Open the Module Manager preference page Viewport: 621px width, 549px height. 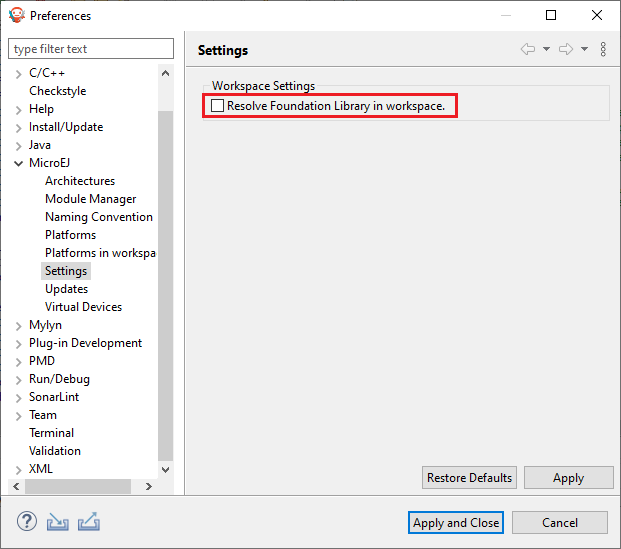[90, 199]
